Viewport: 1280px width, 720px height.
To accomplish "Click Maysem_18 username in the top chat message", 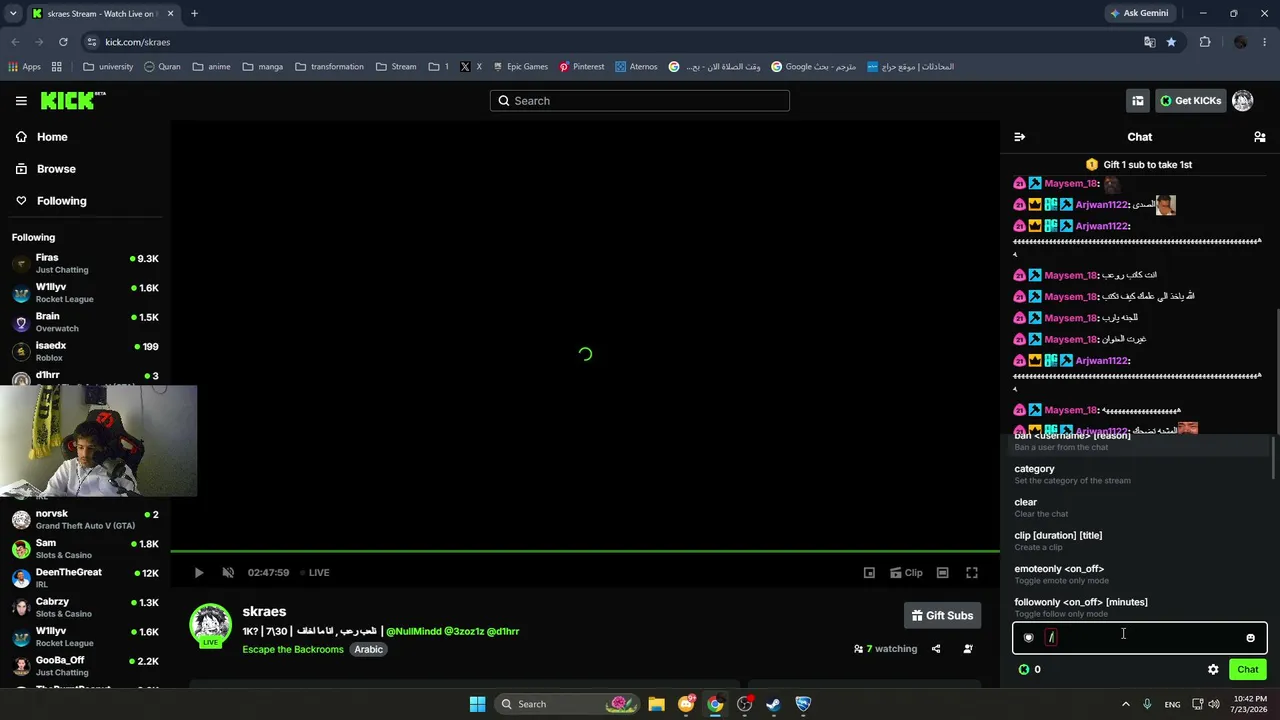I will point(1071,183).
